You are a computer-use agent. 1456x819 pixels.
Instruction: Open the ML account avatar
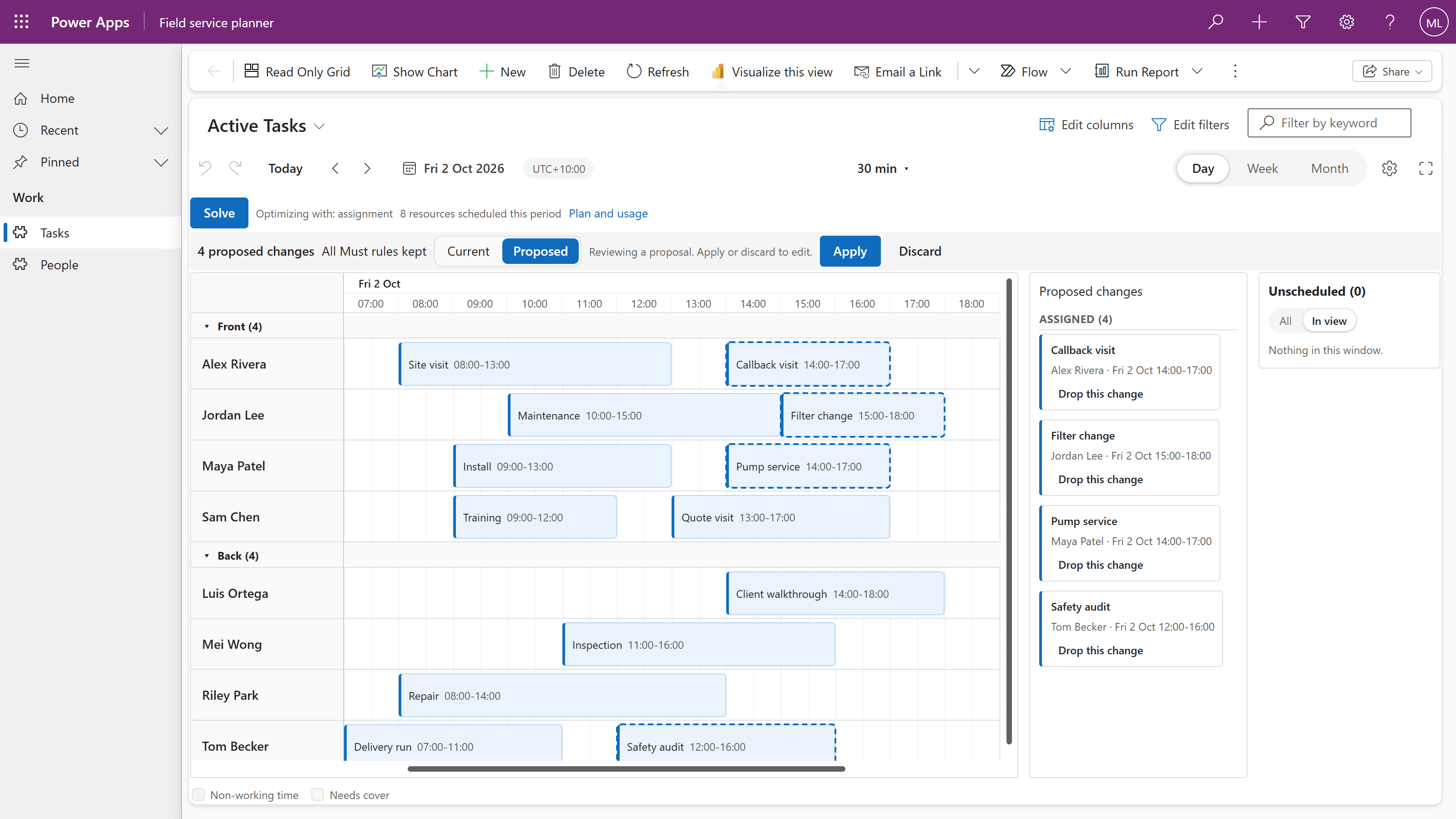[1433, 22]
